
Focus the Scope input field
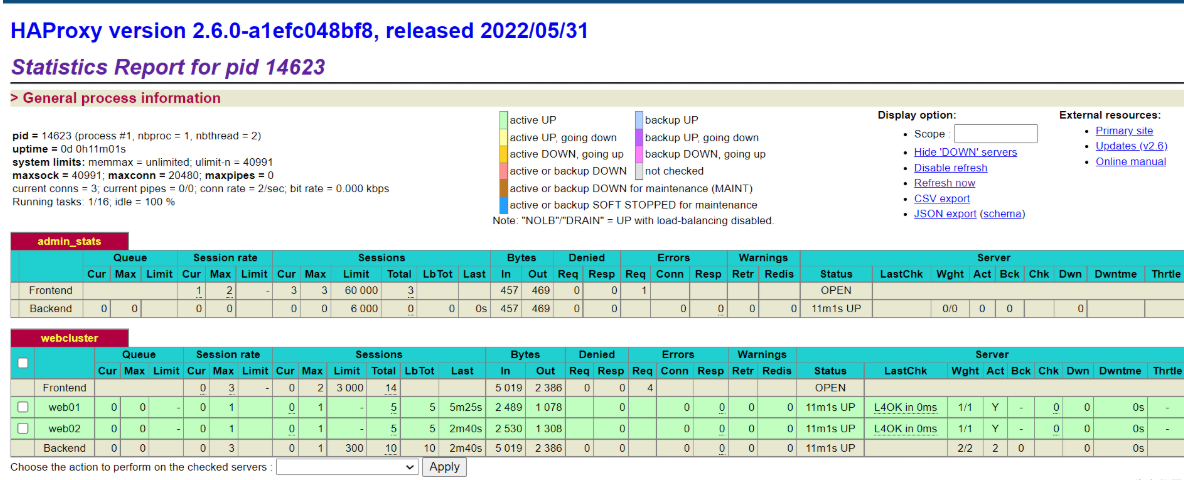point(995,134)
